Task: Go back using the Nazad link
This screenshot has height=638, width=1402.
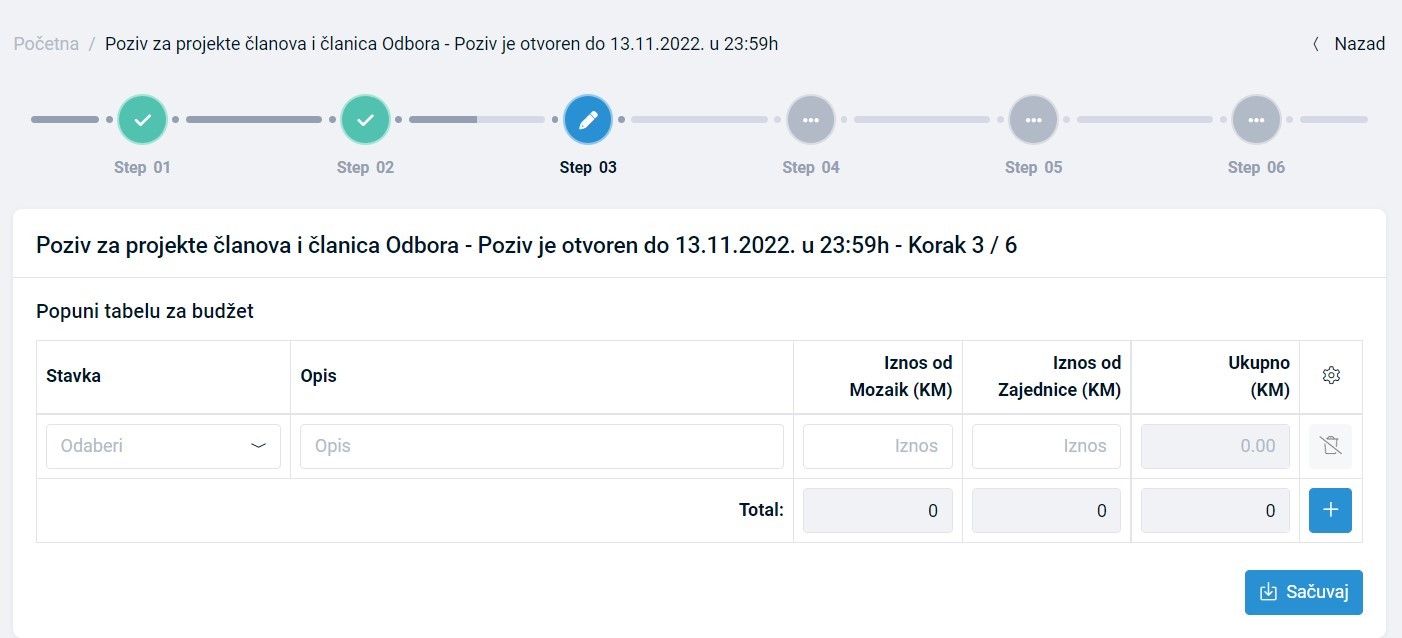Action: [1349, 44]
